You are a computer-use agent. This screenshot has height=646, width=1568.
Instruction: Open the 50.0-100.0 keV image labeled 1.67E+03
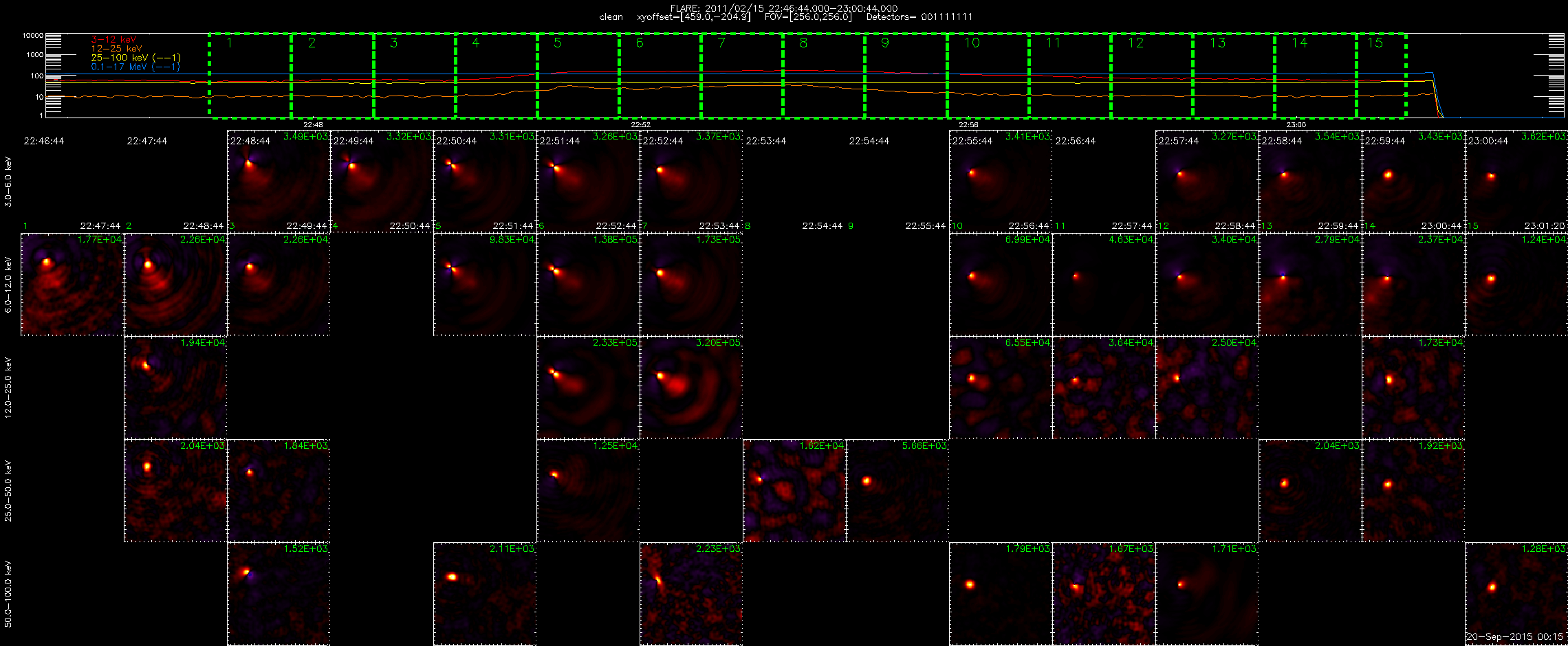[x=1104, y=594]
